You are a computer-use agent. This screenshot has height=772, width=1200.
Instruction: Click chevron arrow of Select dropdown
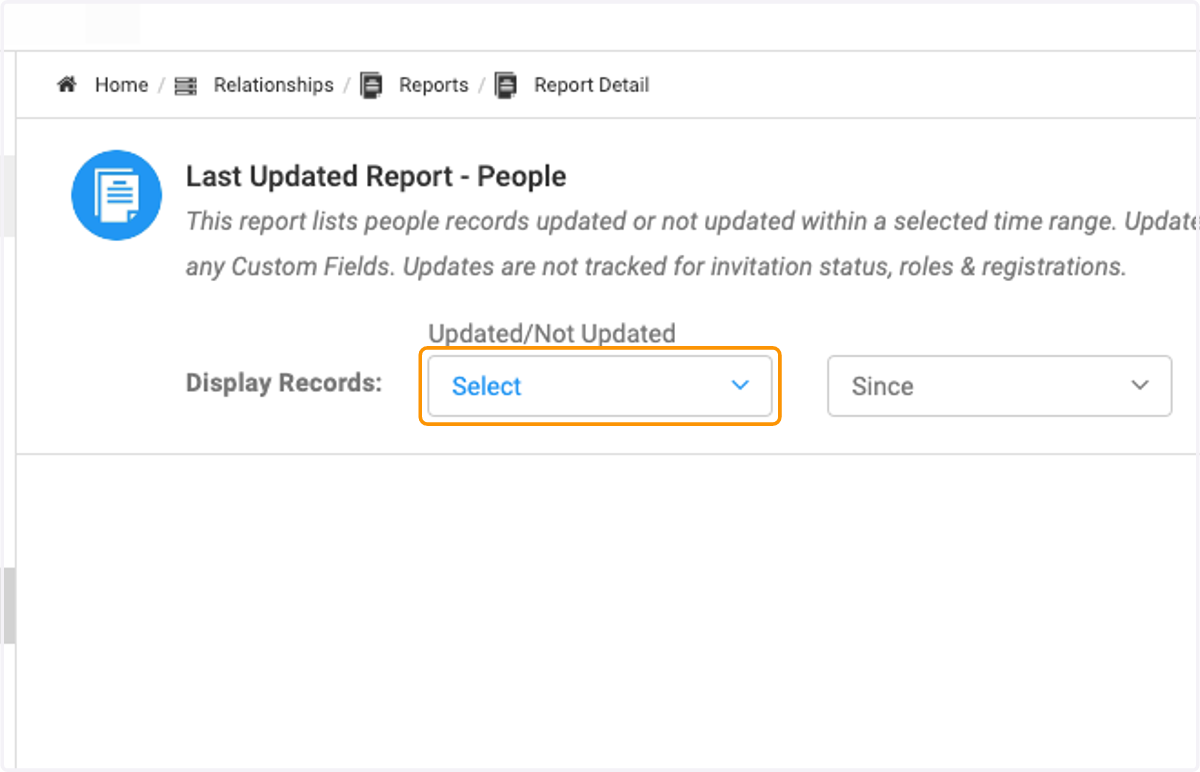coord(740,385)
